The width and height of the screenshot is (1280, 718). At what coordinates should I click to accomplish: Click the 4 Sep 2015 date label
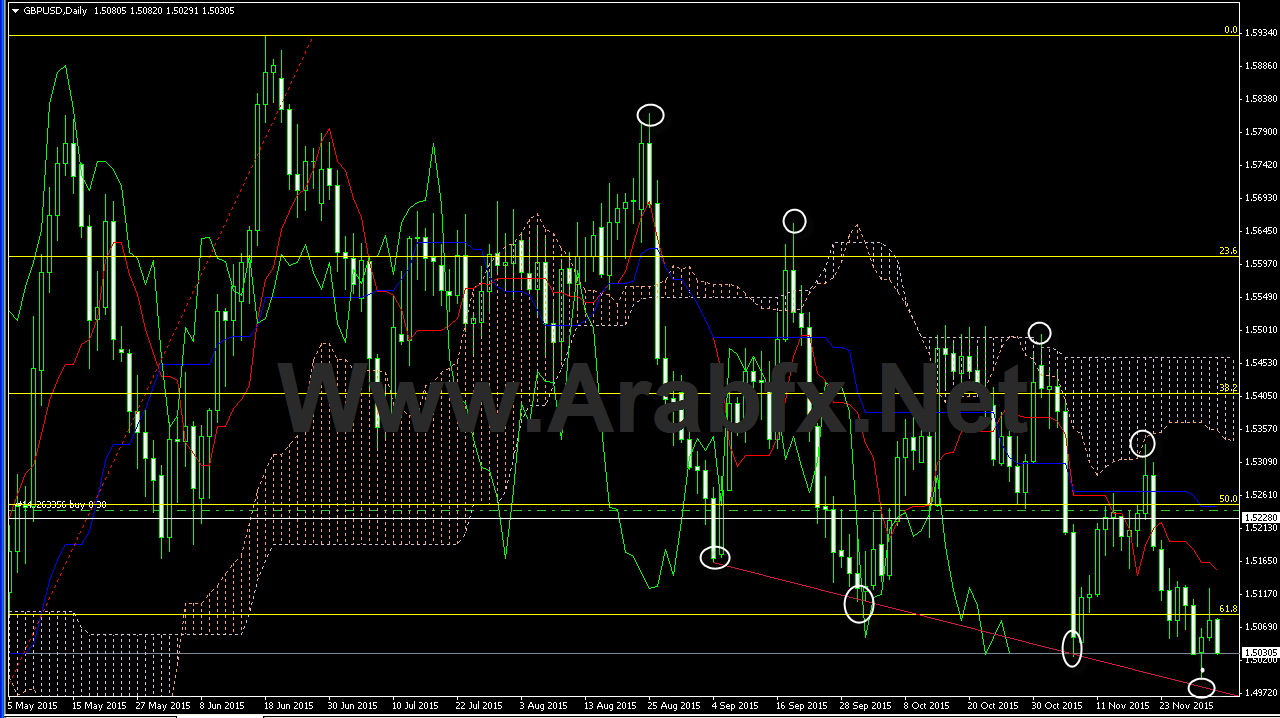click(x=735, y=706)
